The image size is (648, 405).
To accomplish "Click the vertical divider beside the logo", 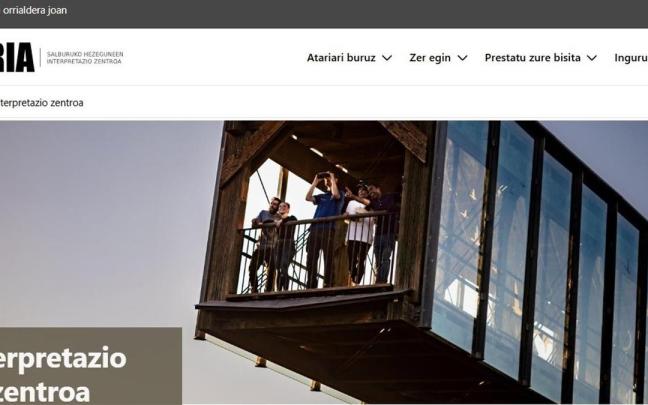I will pos(40,57).
